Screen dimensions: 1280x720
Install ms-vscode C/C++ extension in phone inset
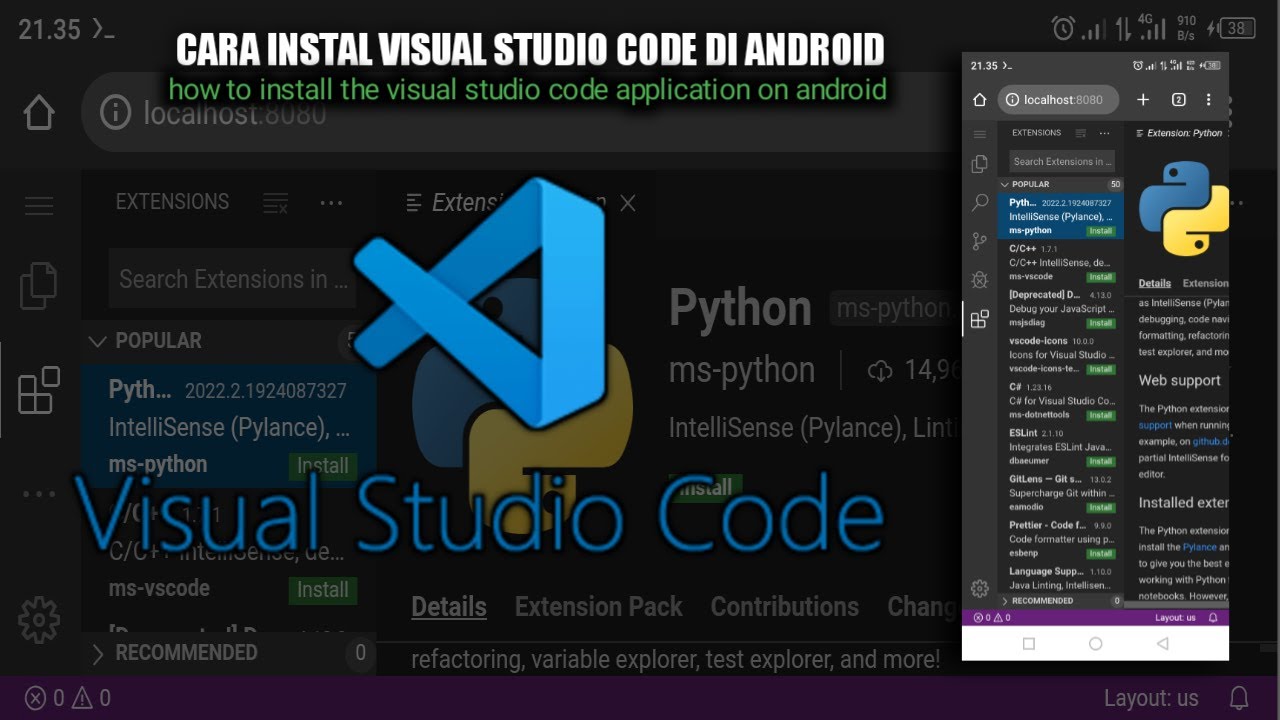1101,277
